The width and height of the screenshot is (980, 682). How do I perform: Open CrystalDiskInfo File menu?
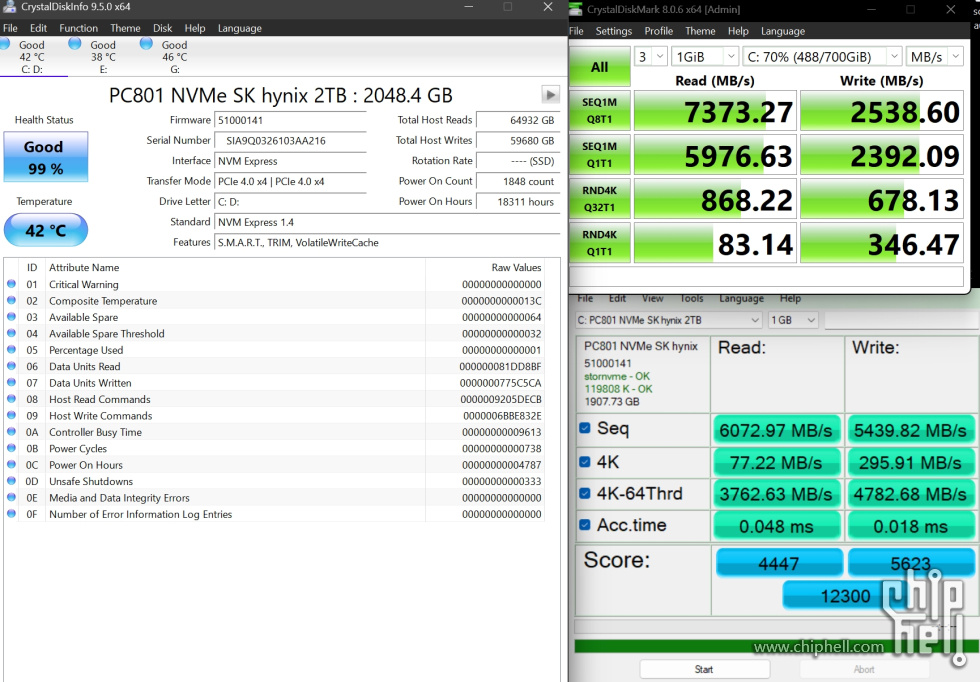coord(10,28)
